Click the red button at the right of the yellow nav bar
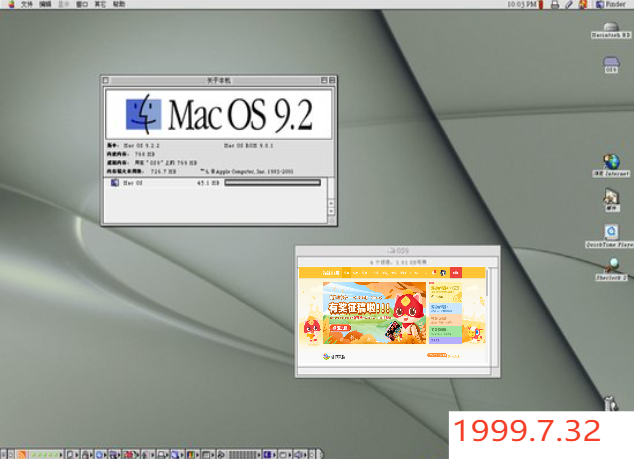 coord(456,273)
